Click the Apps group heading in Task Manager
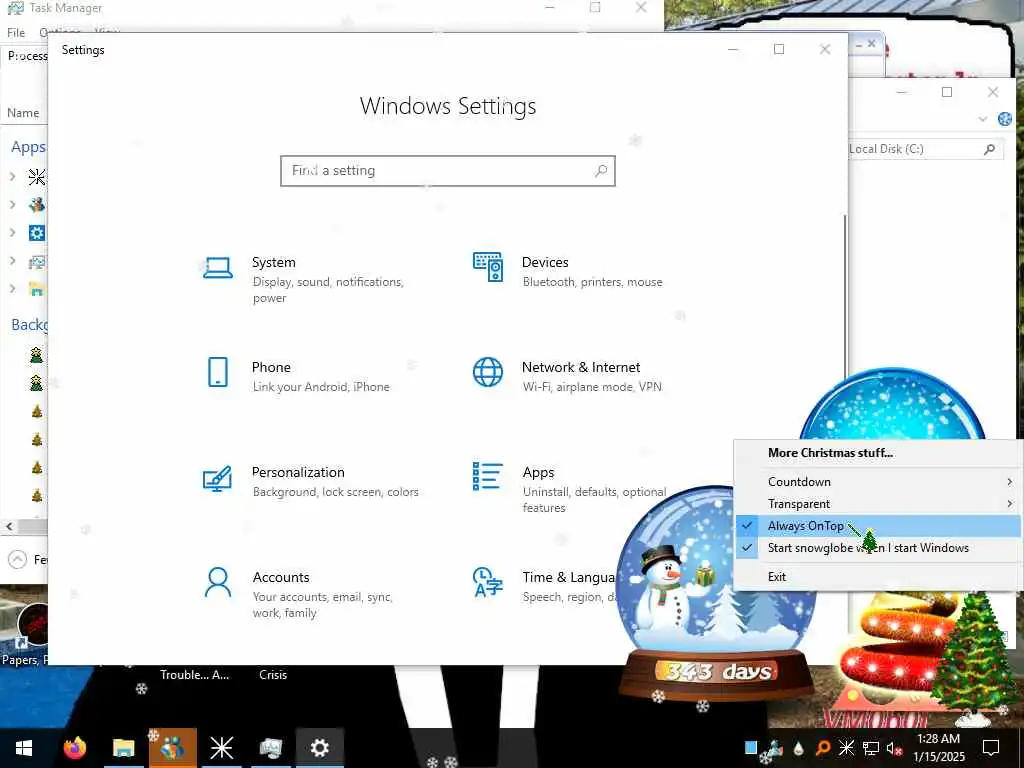 (28, 148)
